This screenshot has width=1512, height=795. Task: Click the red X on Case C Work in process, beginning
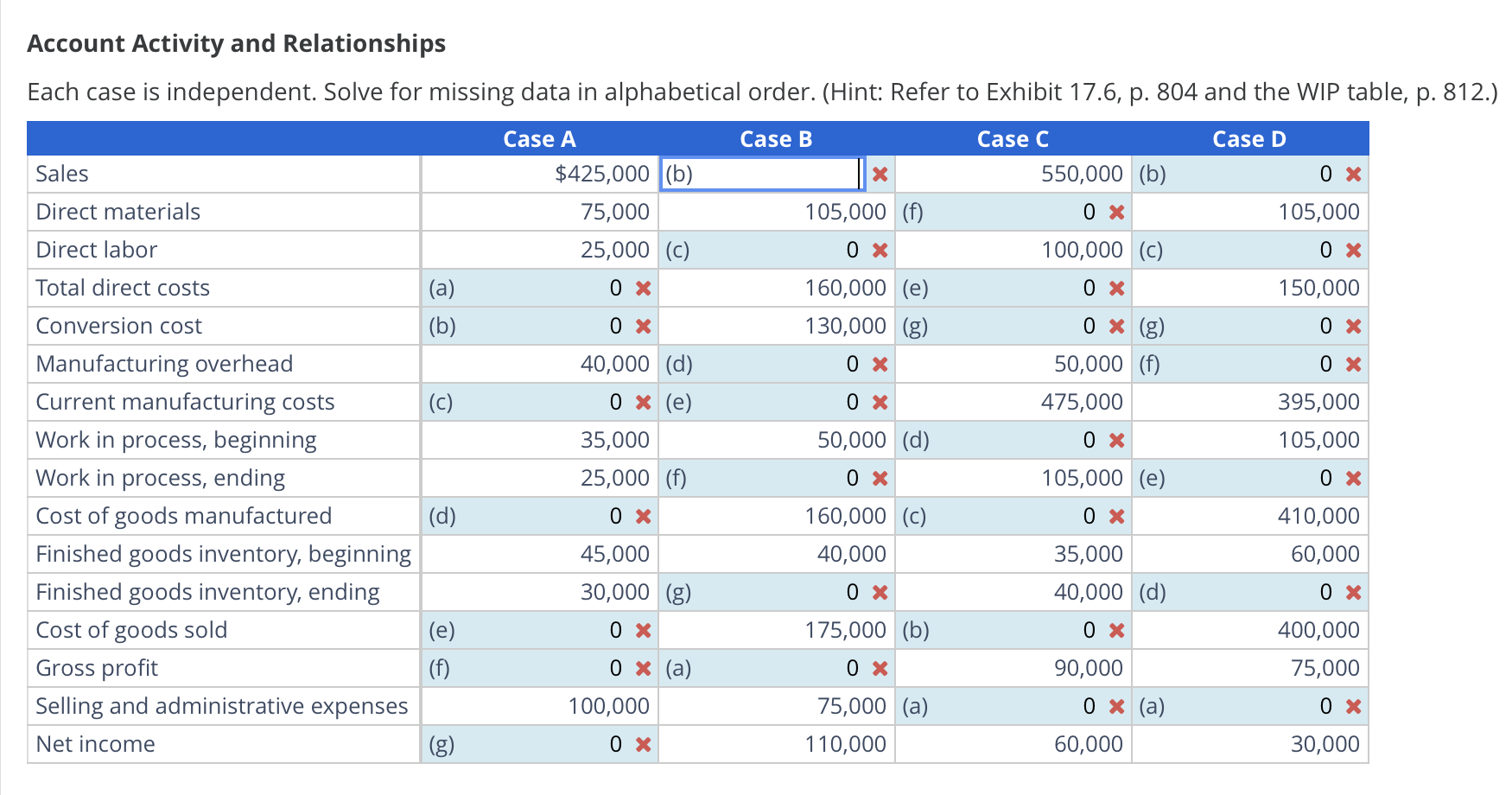pos(1116,440)
